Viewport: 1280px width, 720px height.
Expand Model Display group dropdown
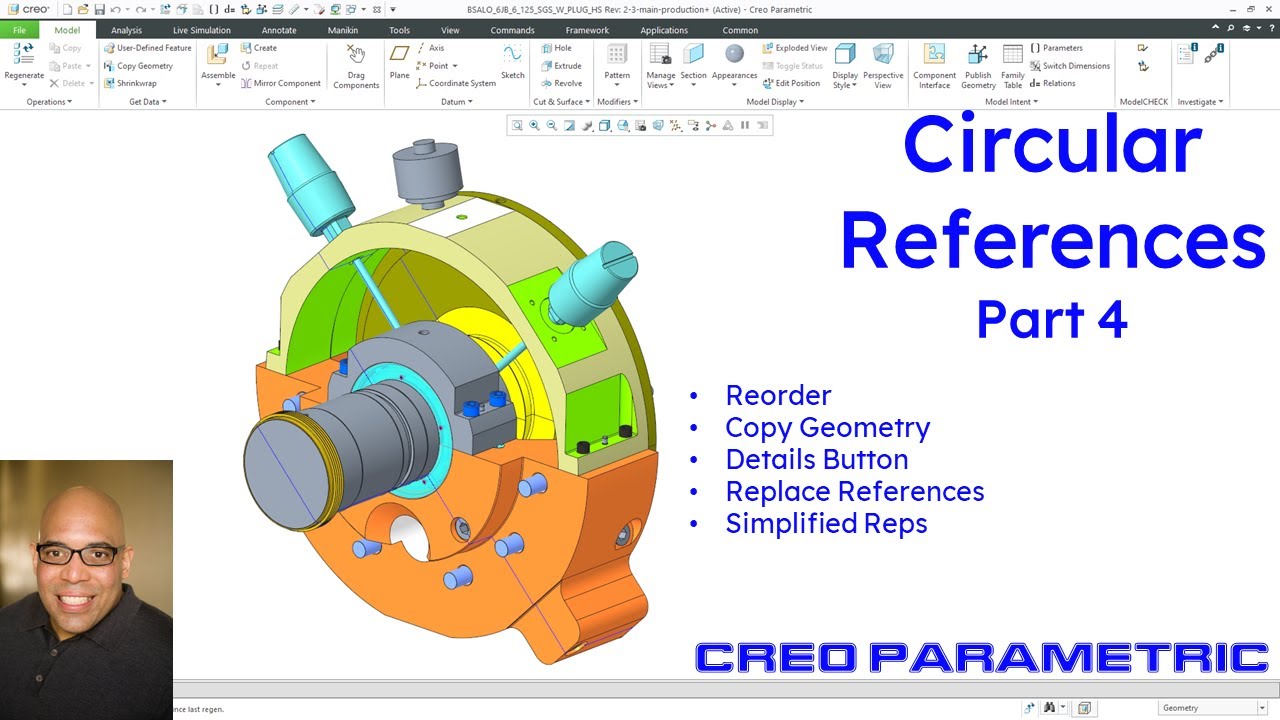pyautogui.click(x=775, y=102)
